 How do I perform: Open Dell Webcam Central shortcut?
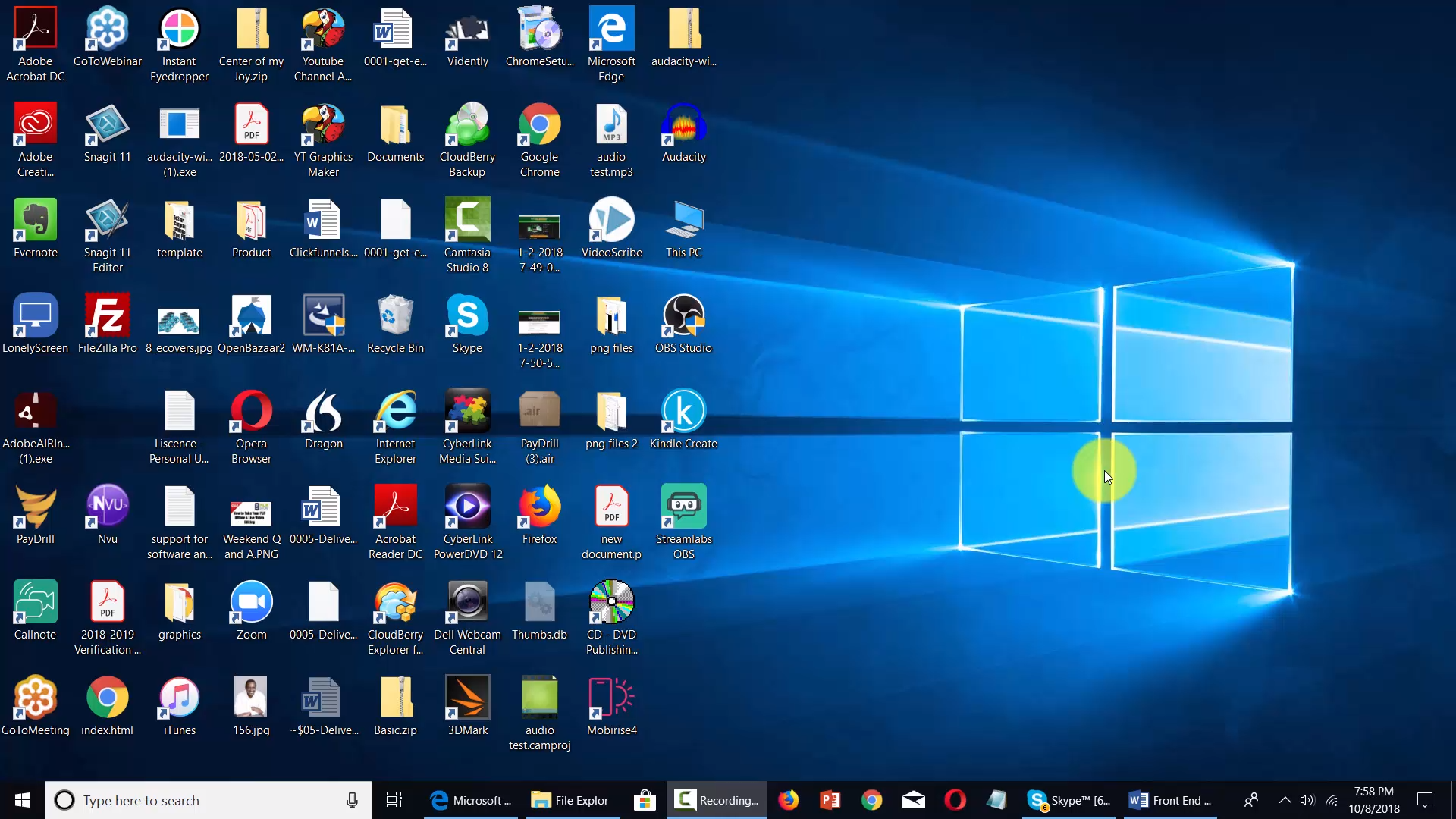(467, 617)
